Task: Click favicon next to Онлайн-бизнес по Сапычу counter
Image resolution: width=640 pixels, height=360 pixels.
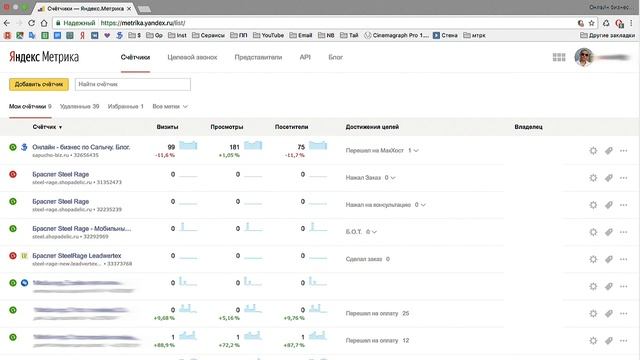Action: [24, 147]
